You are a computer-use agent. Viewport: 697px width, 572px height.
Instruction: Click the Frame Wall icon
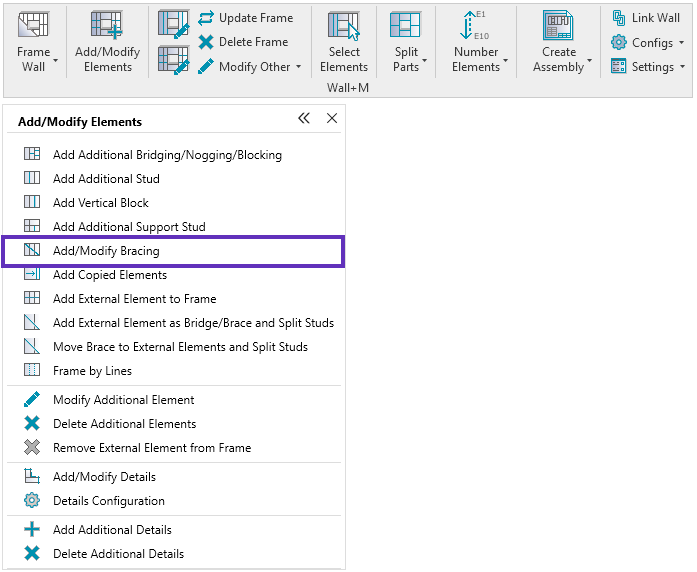point(34,26)
